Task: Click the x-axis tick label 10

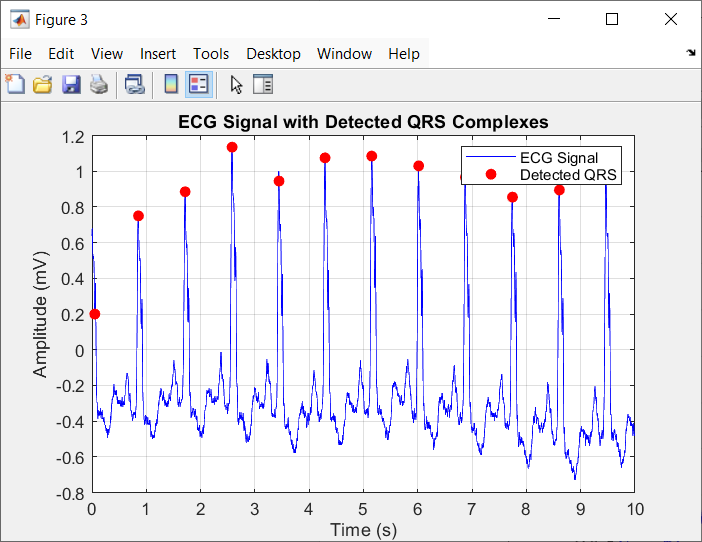Action: coord(635,509)
